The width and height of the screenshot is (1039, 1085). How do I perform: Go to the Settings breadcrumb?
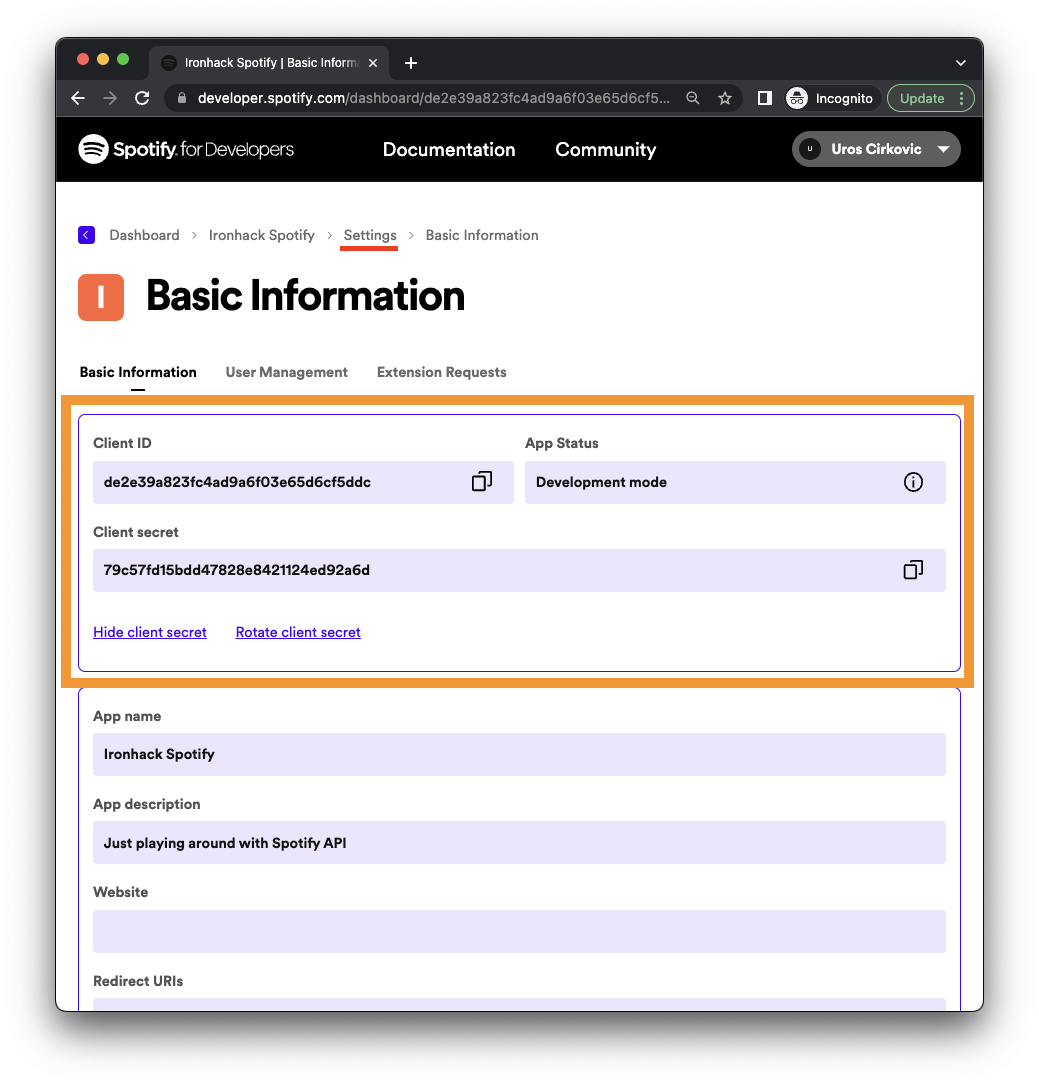click(370, 235)
